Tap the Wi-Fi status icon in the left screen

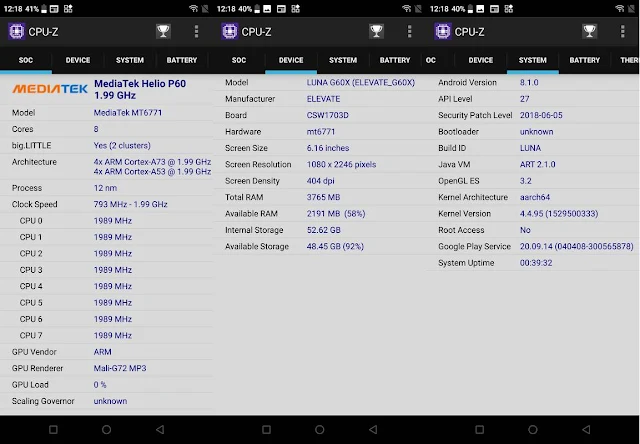coord(193,9)
